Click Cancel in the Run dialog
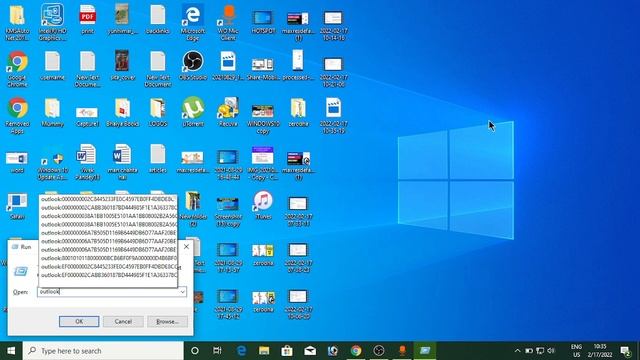The width and height of the screenshot is (640, 360). (x=123, y=322)
